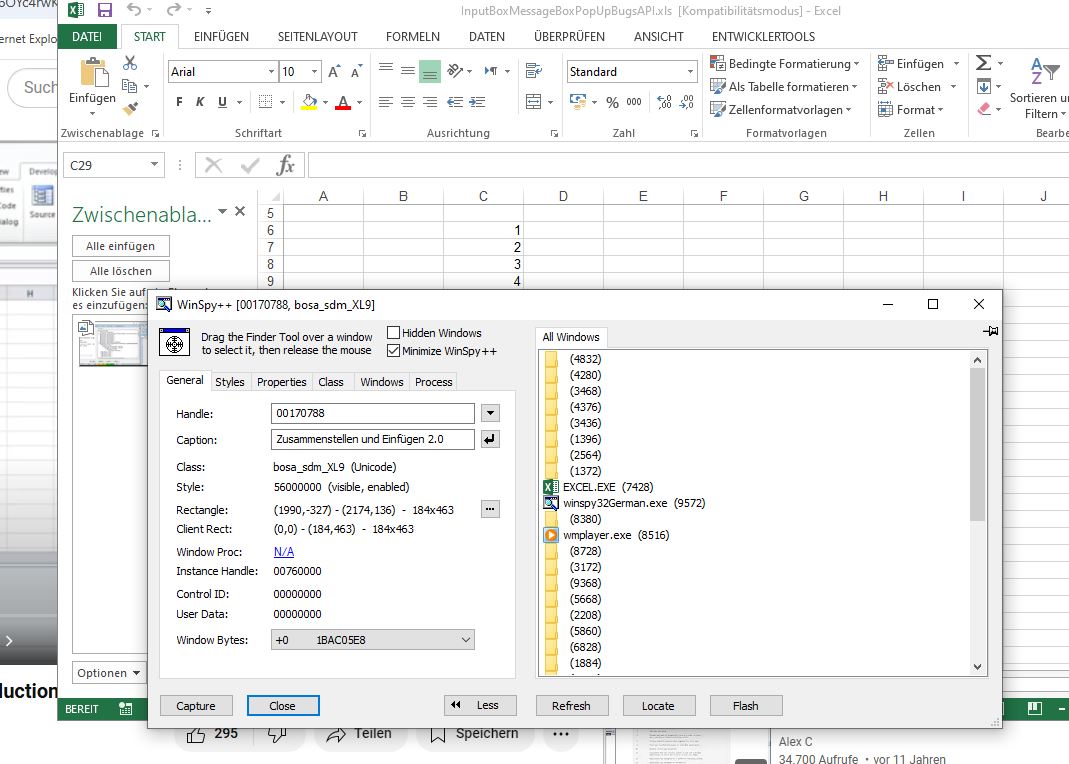1069x764 pixels.
Task: Toggle middle vertical alignment
Action: (x=408, y=70)
